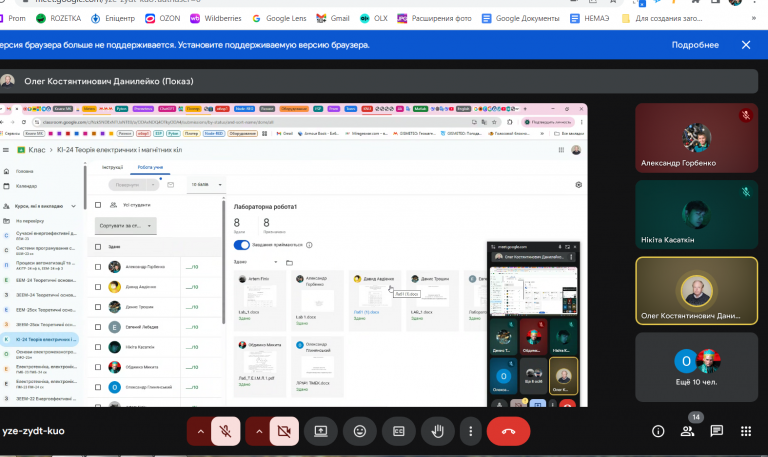Select the Олег Костянтинович participant tile
This screenshot has height=457, width=768.
pos(696,291)
